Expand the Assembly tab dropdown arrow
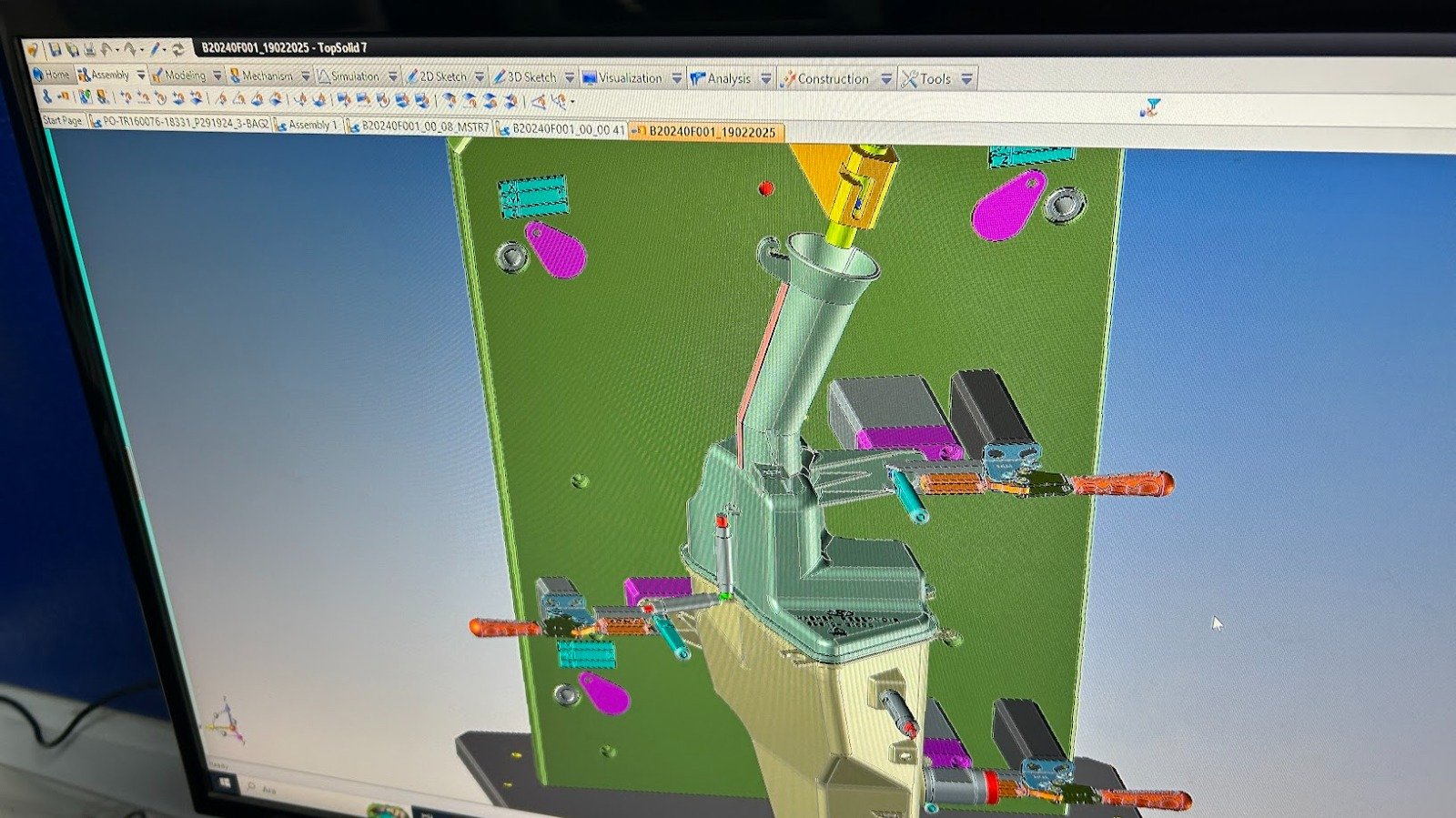The width and height of the screenshot is (1456, 818). point(141,76)
